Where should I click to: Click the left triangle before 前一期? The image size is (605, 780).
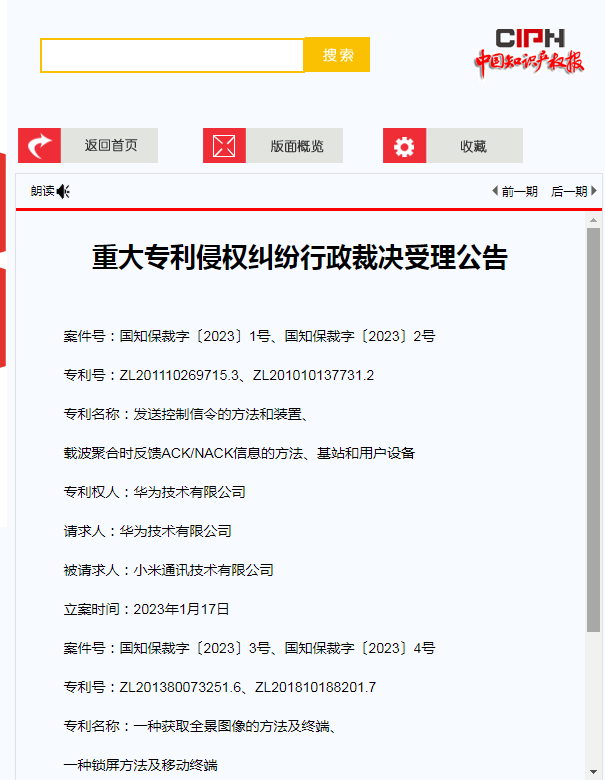click(x=495, y=191)
